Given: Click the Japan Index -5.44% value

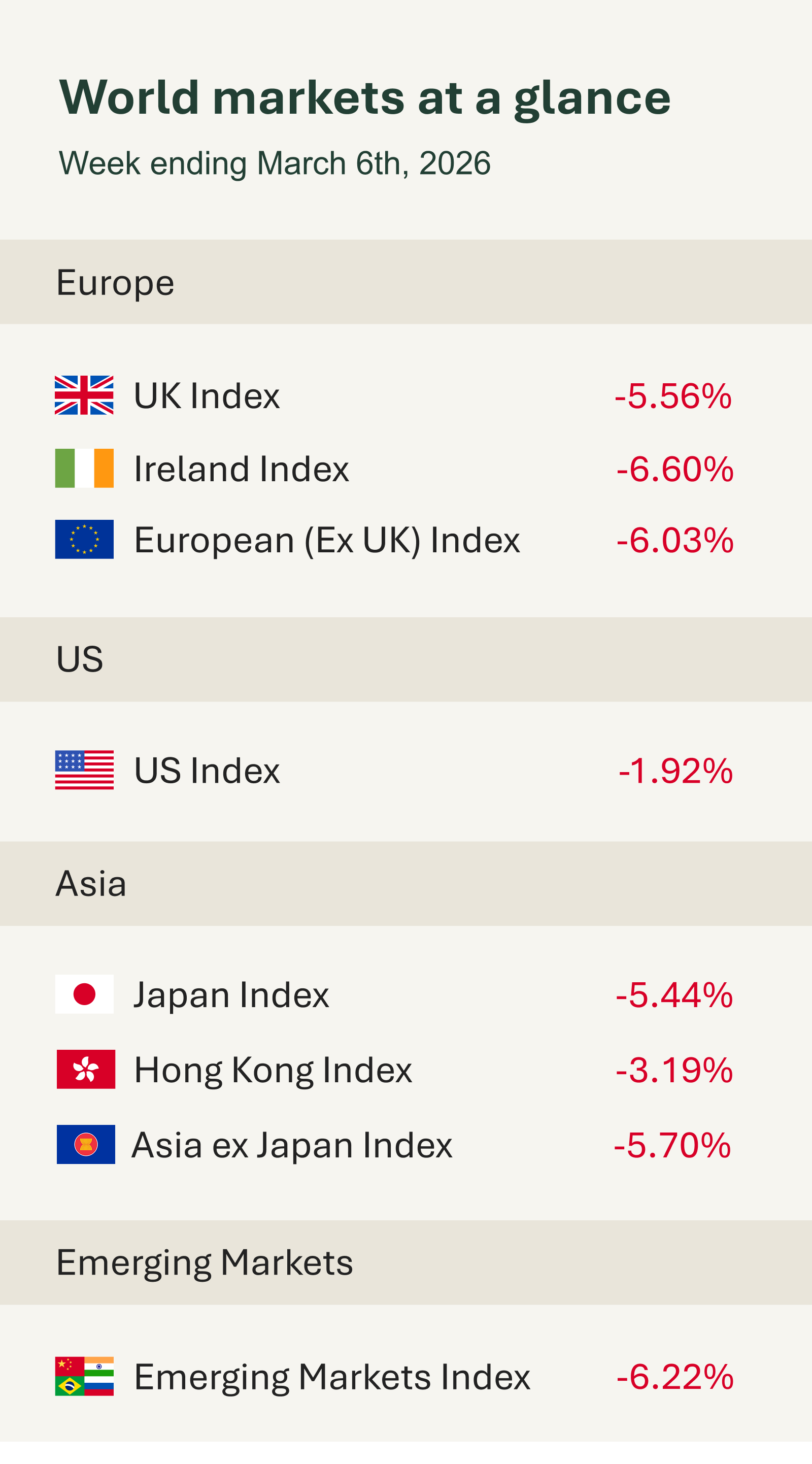Looking at the screenshot, I should 674,995.
